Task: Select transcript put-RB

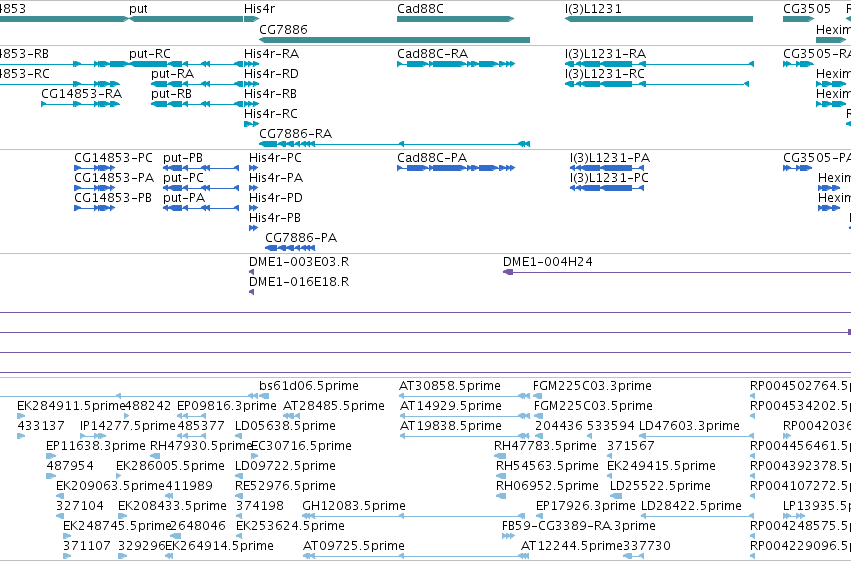Action: (197, 104)
